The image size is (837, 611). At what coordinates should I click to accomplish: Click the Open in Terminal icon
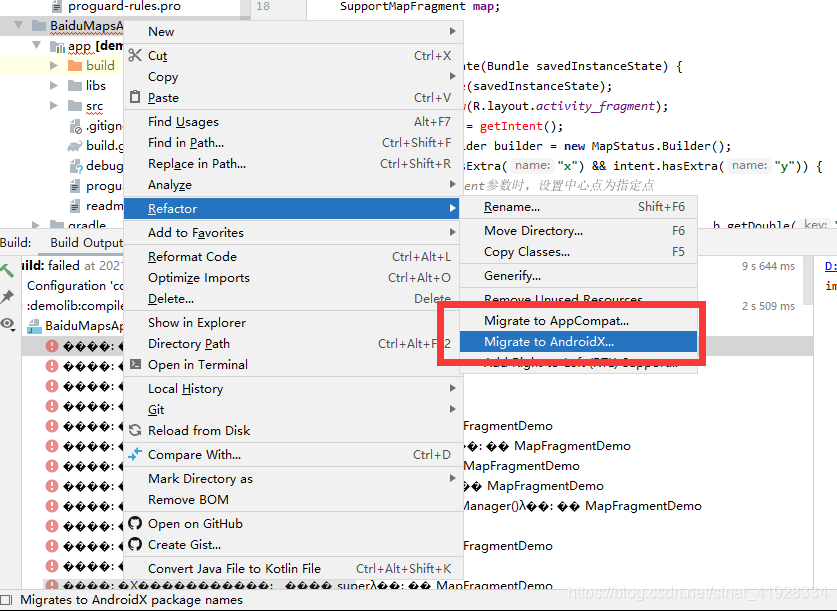(136, 364)
